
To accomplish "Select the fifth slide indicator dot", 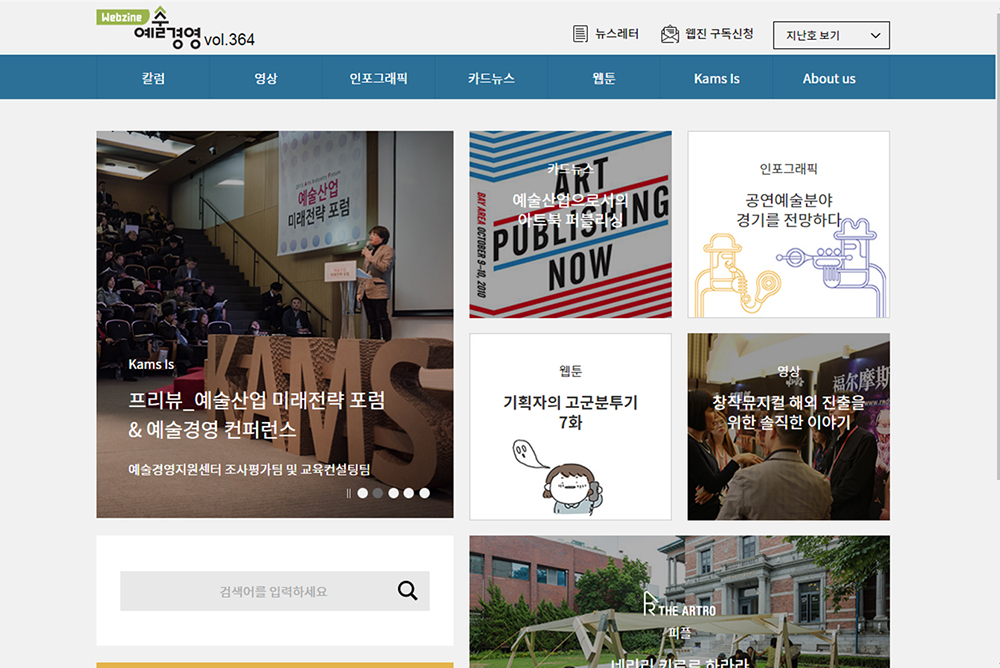I will point(425,493).
